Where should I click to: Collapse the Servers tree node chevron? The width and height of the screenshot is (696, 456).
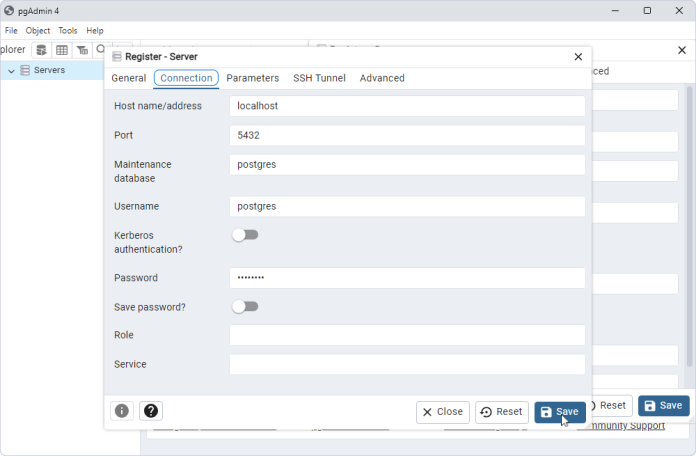pyautogui.click(x=11, y=71)
